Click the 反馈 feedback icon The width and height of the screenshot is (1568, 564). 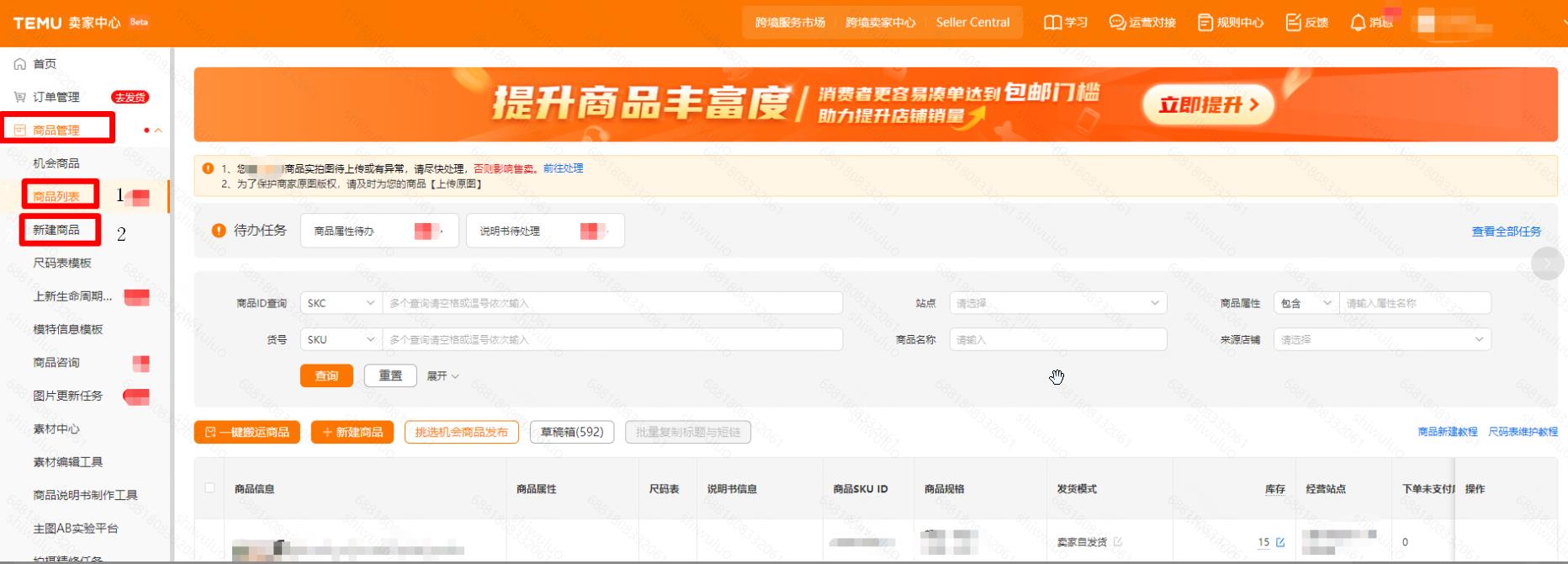1293,23
